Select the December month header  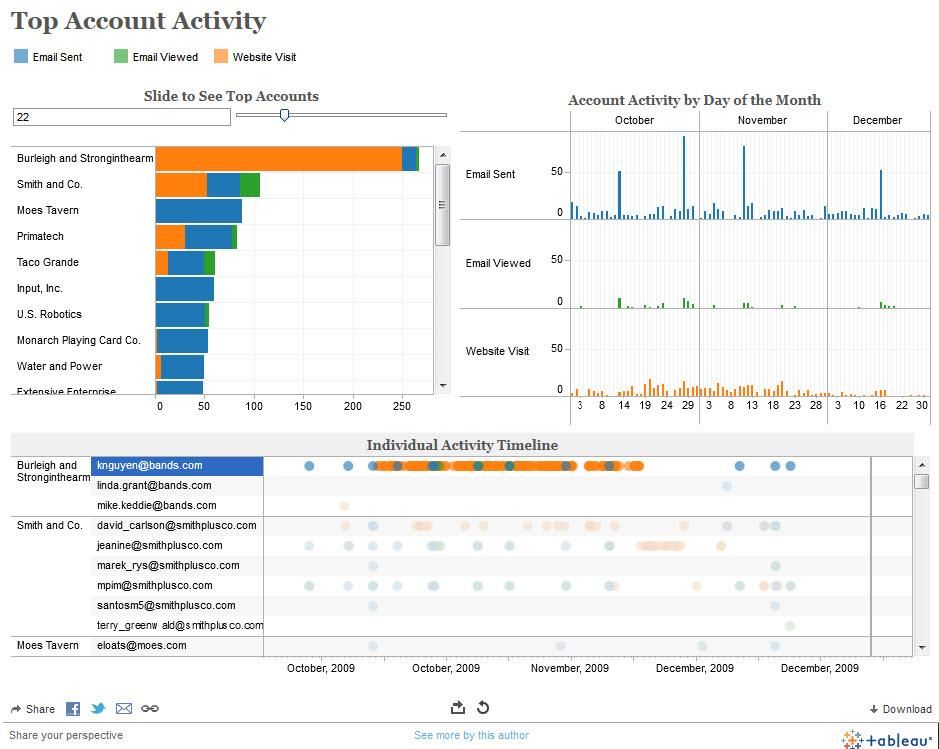point(877,120)
